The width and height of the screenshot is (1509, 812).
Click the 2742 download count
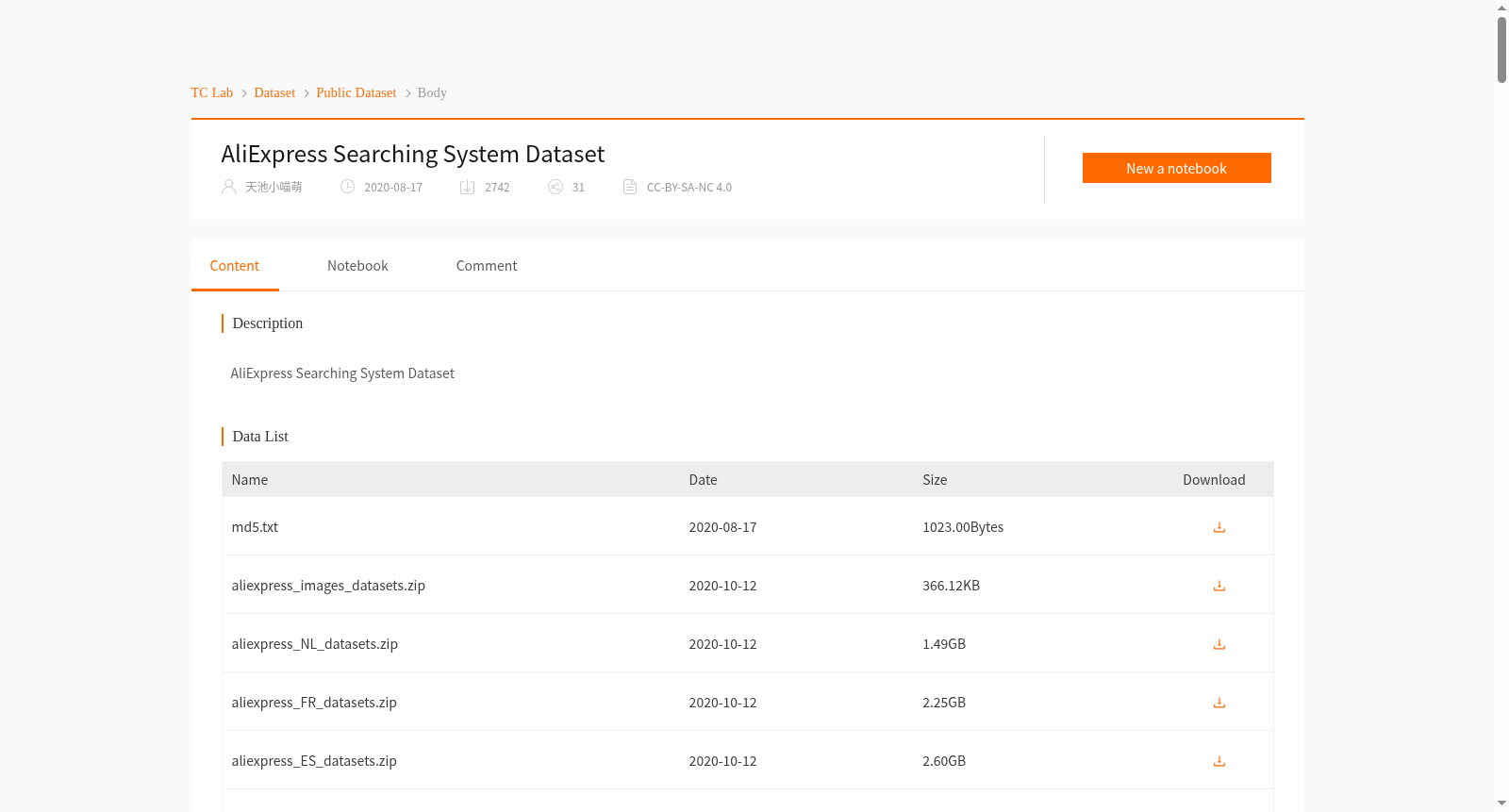[x=497, y=188]
